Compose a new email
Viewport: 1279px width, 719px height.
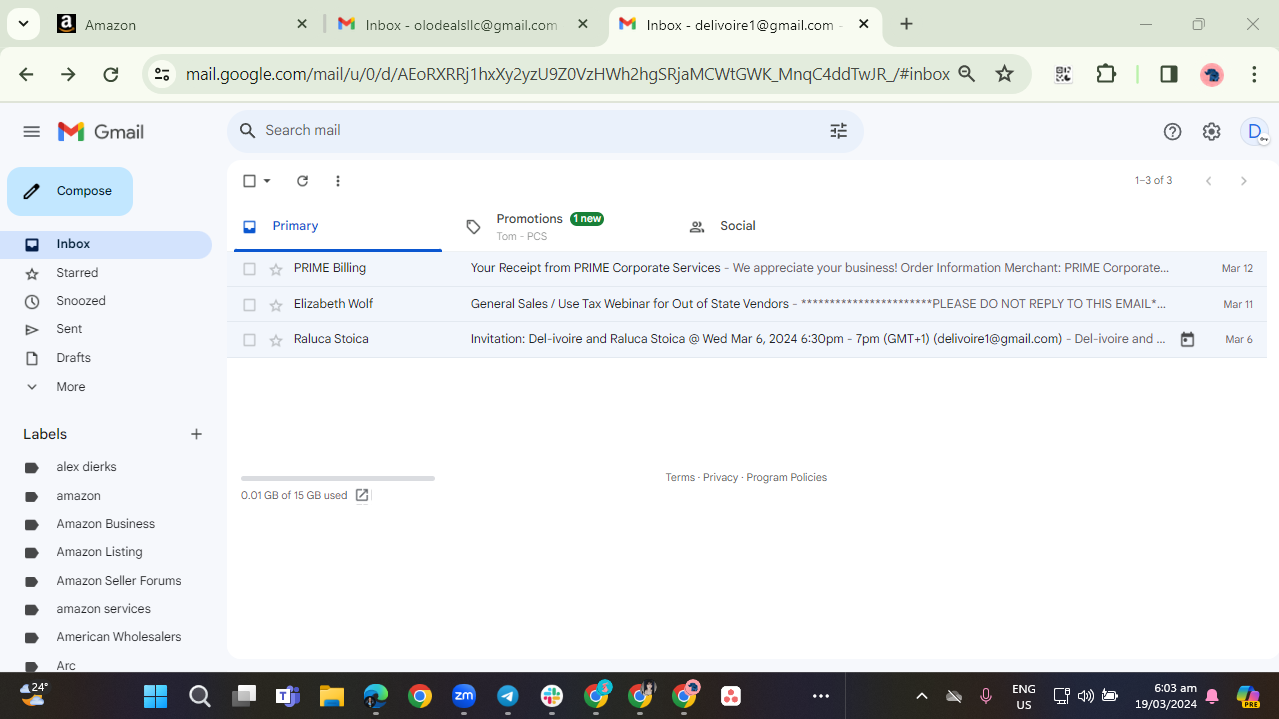(x=70, y=191)
